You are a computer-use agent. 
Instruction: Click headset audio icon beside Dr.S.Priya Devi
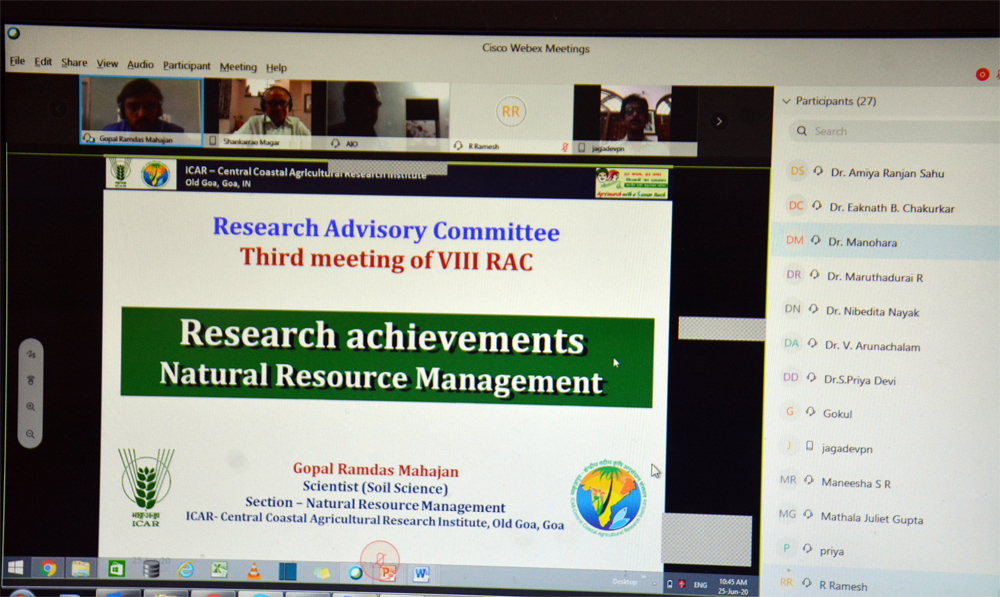pyautogui.click(x=811, y=378)
